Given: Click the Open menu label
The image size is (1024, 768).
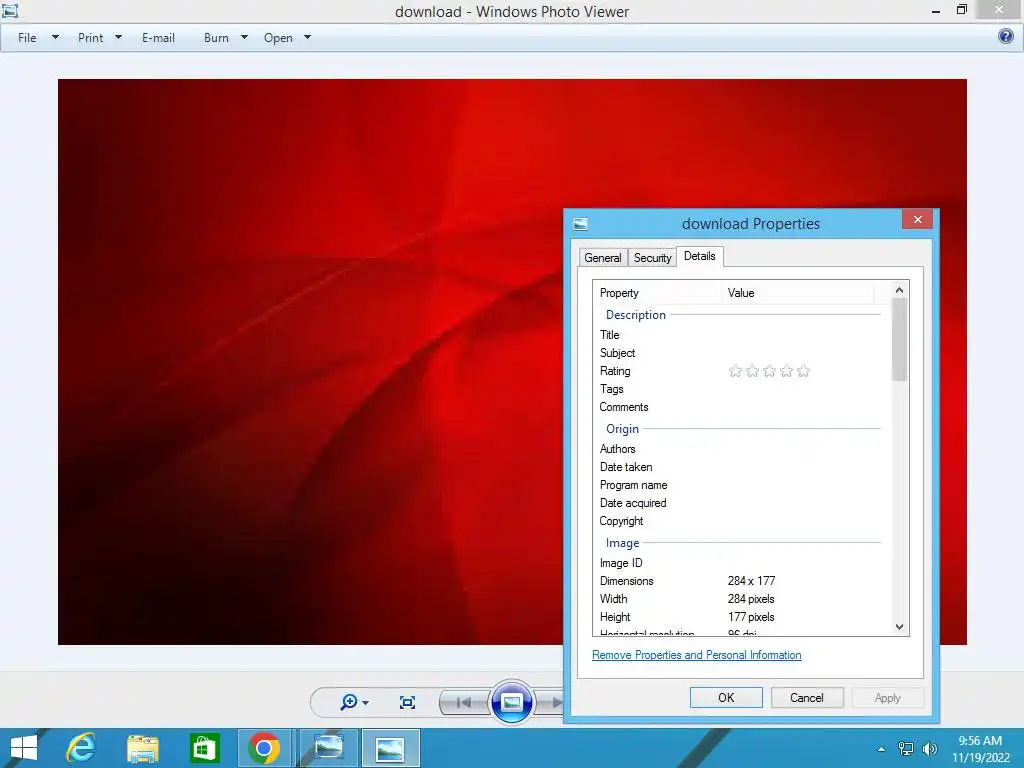Looking at the screenshot, I should (278, 38).
